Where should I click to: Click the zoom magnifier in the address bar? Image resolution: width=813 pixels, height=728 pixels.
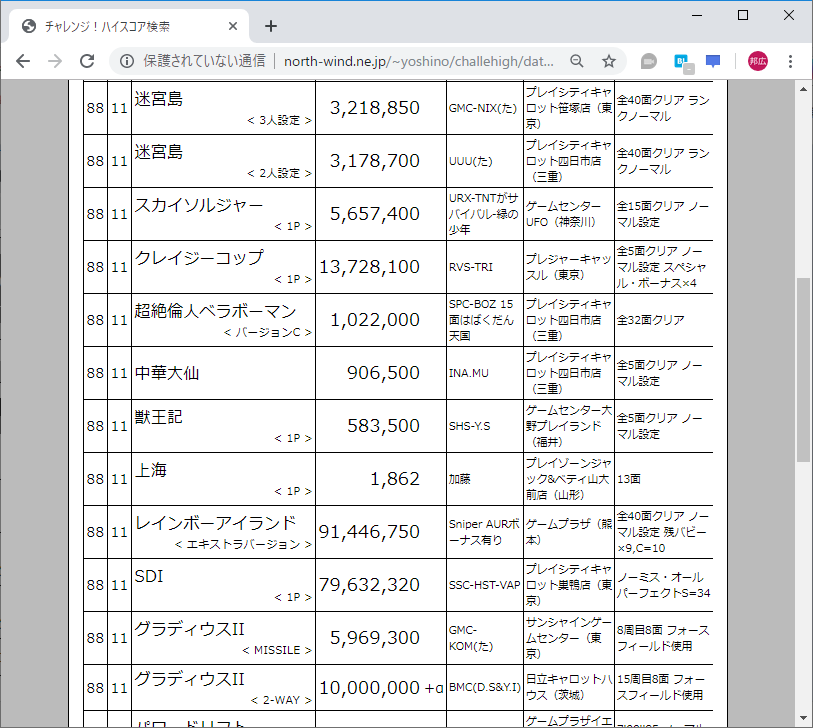click(x=577, y=61)
